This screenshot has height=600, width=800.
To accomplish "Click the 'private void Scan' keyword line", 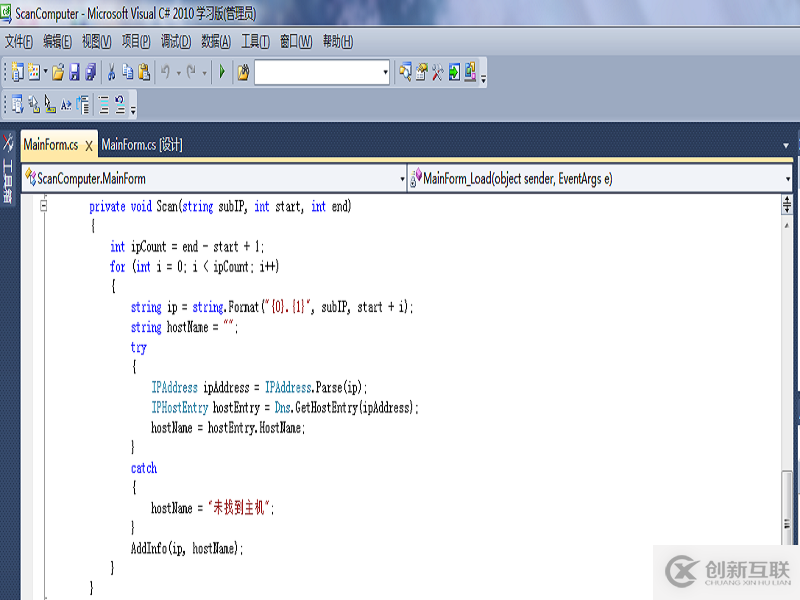I will pos(220,207).
